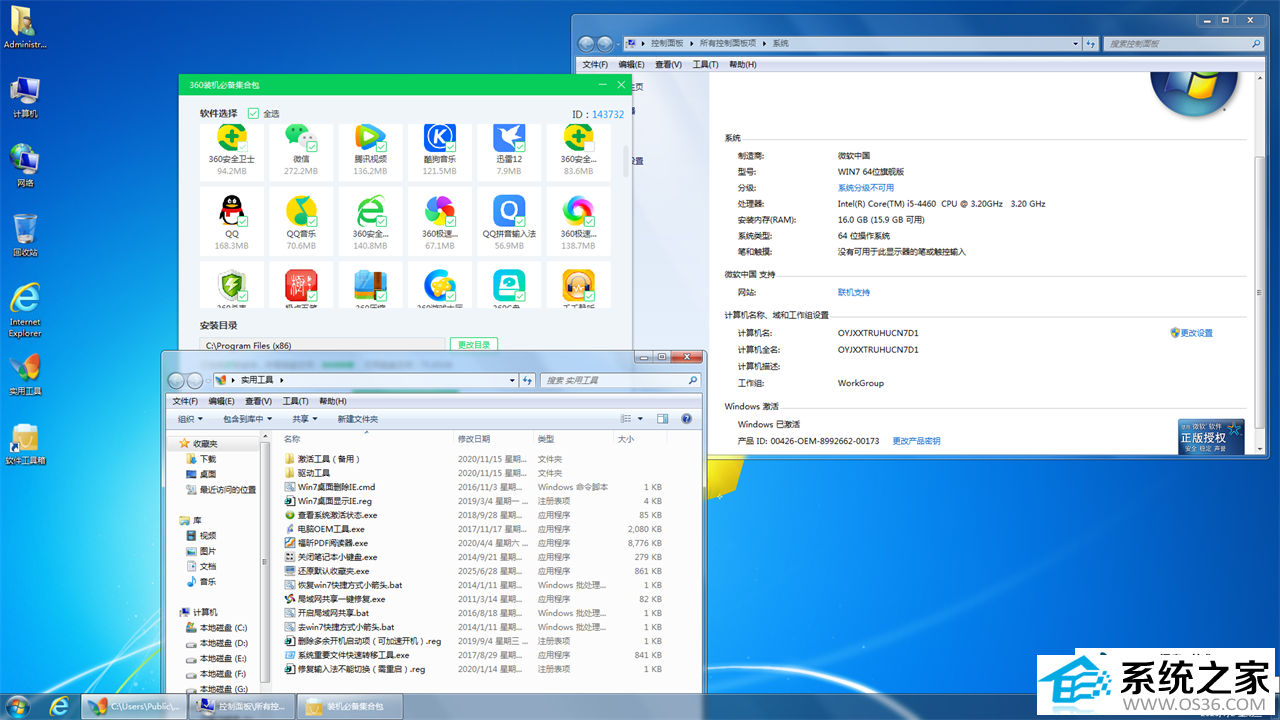Open help in the 实用工具 Explorer window

click(x=687, y=419)
